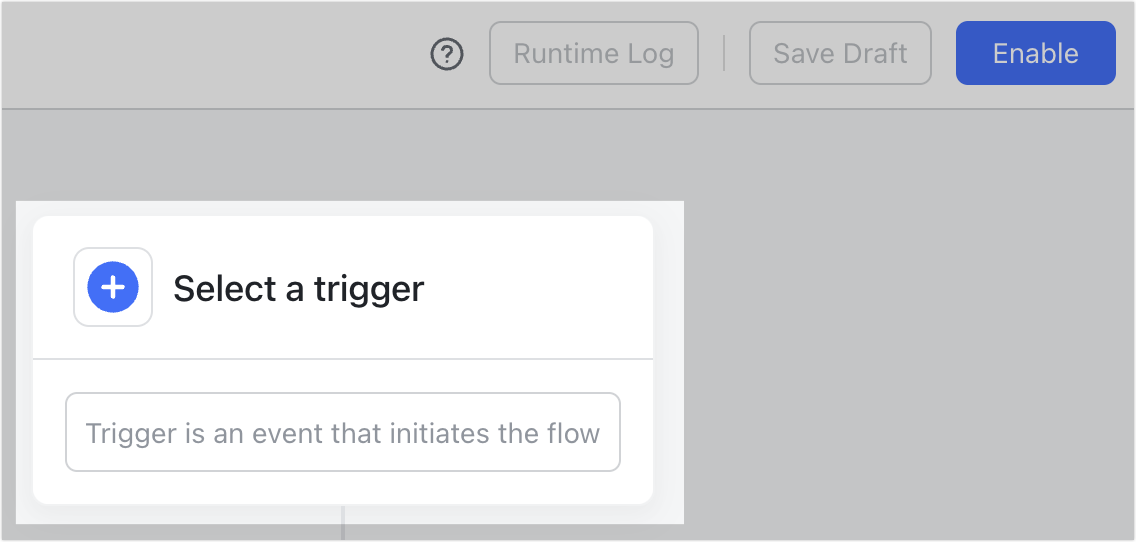Image resolution: width=1136 pixels, height=542 pixels.
Task: Click the vertical divider beside Runtime Log
Action: (x=724, y=54)
